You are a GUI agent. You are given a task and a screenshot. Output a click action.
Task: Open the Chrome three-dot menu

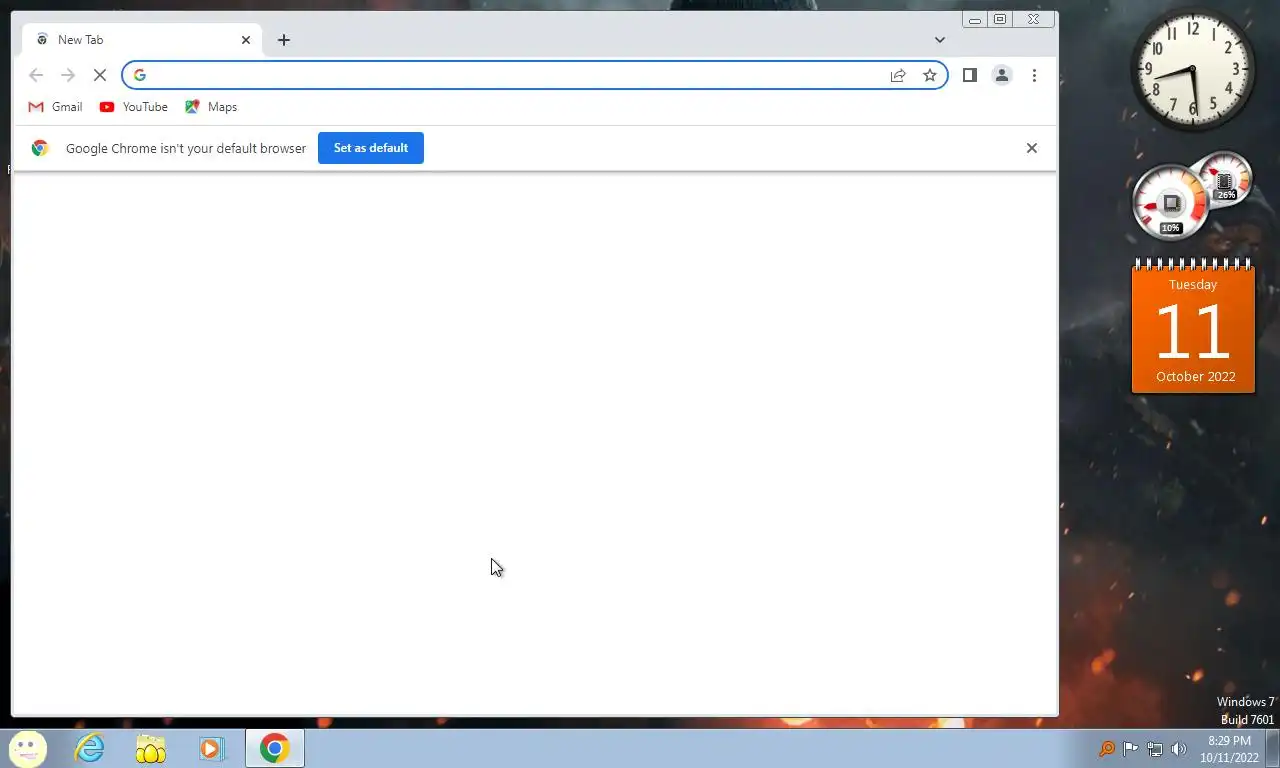point(1034,75)
